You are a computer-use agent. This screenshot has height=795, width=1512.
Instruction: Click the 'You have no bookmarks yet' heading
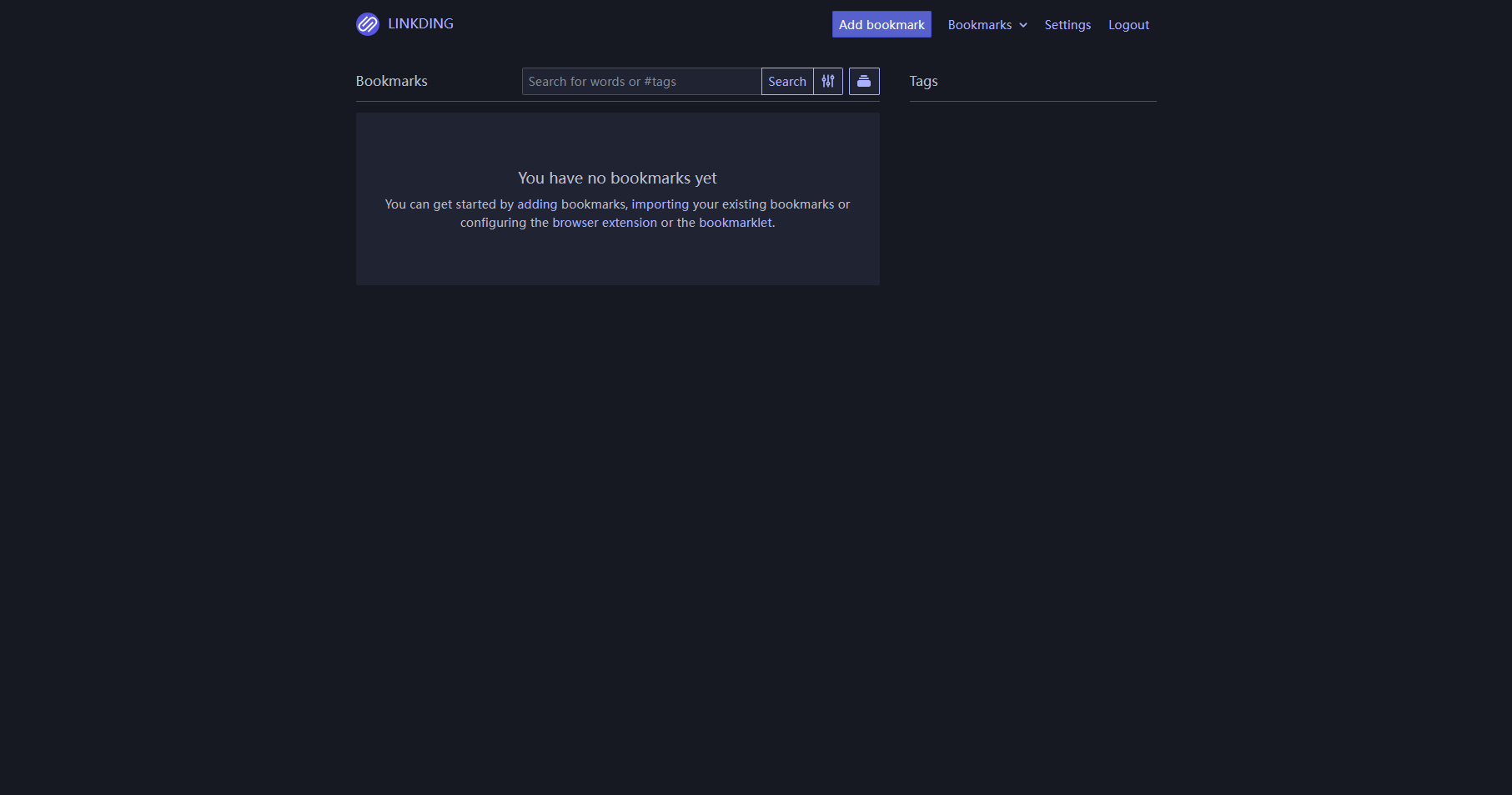tap(617, 178)
